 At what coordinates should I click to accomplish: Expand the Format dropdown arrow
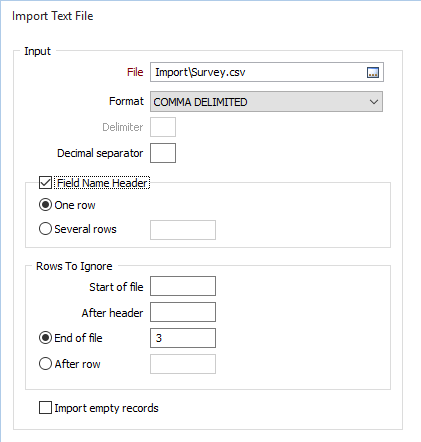(374, 102)
